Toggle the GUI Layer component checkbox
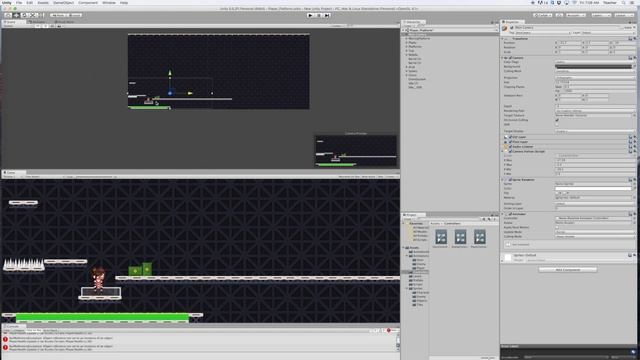 (511, 138)
